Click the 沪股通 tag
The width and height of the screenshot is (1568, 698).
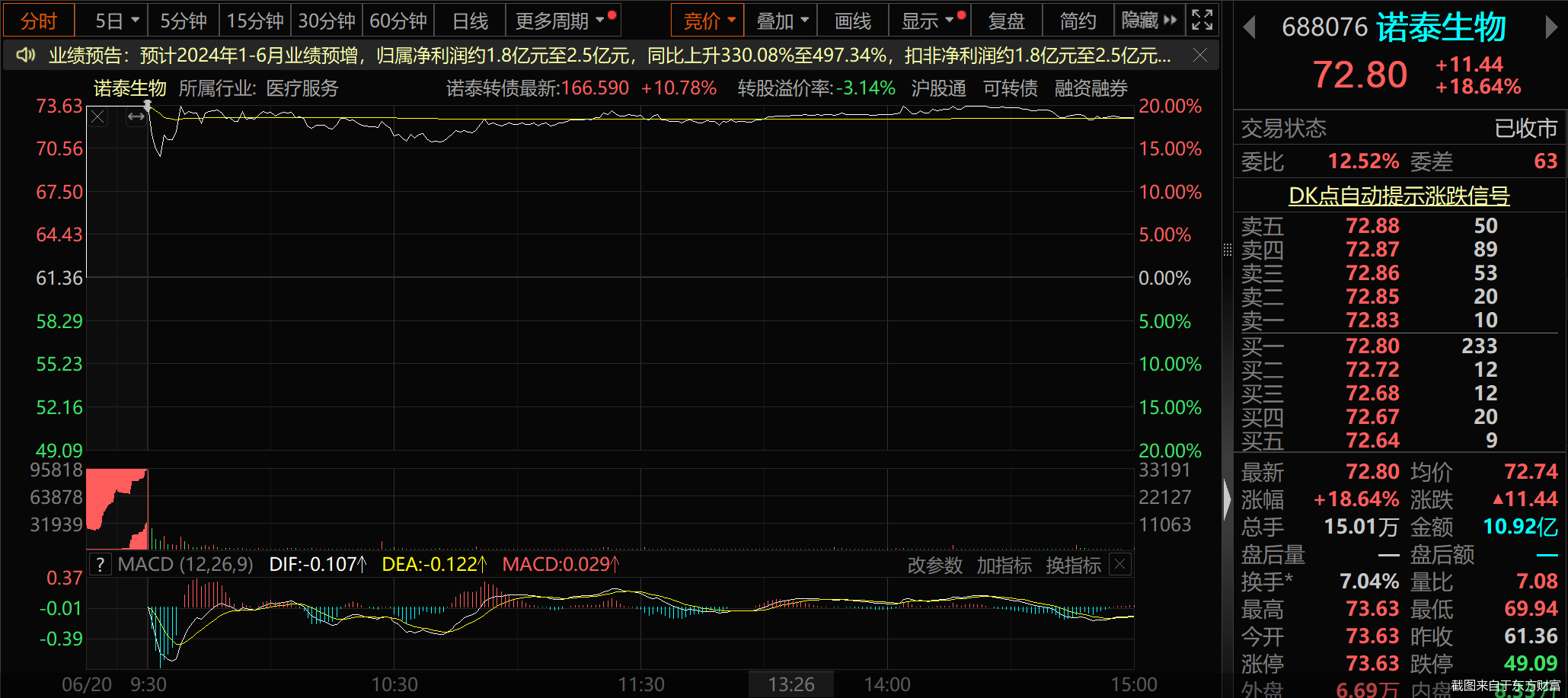[939, 88]
